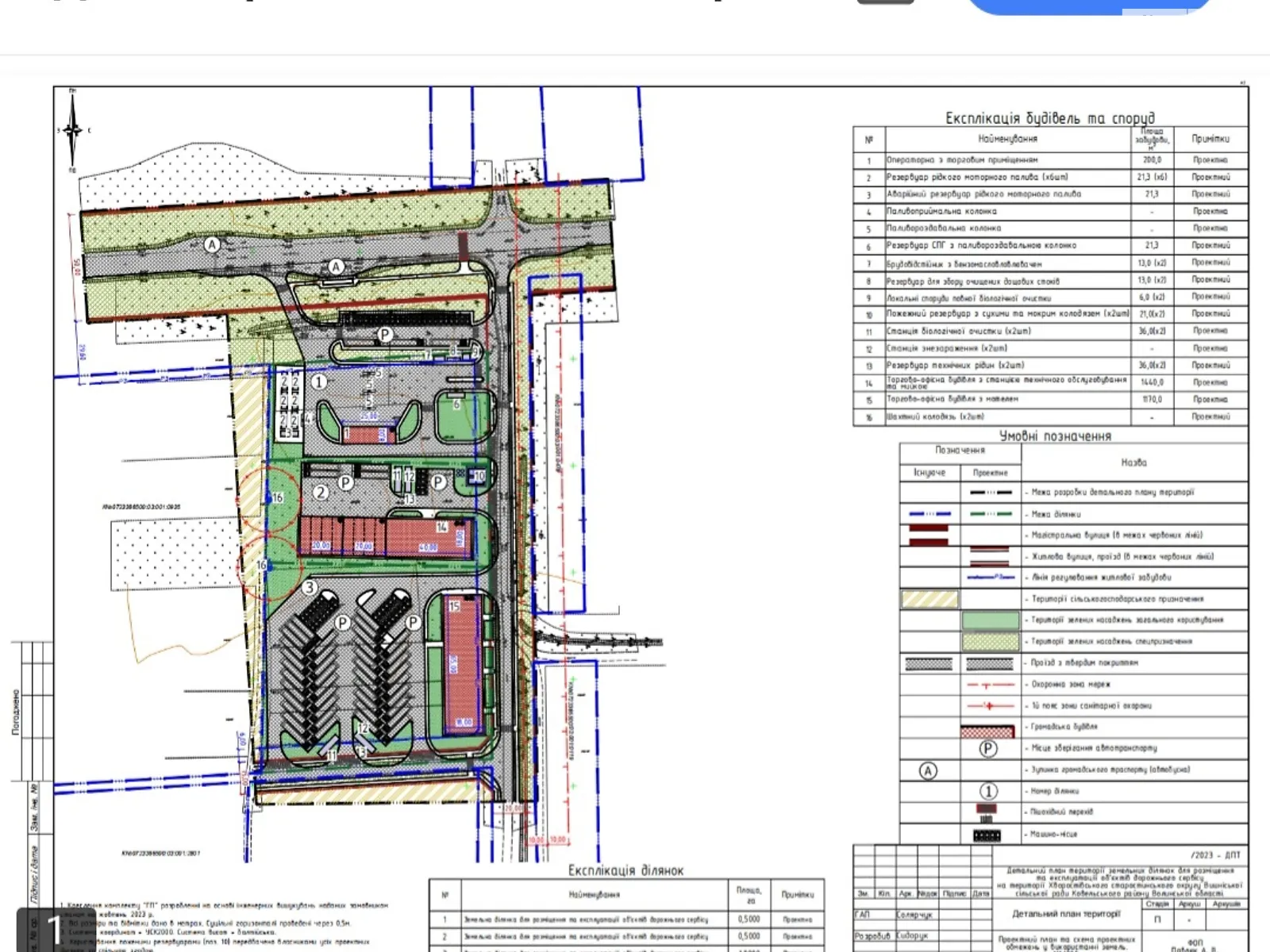Click the solid green public greenery legend swatch
The image size is (1270, 952).
tap(990, 620)
